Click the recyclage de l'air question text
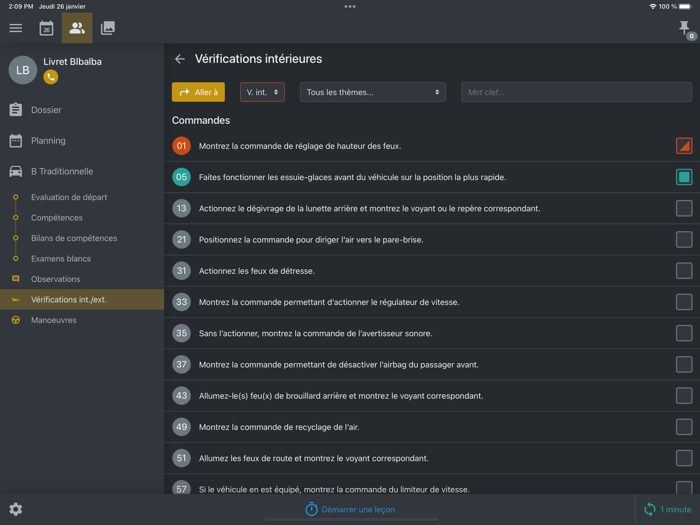Screen dimensions: 700x525 click(x=279, y=427)
